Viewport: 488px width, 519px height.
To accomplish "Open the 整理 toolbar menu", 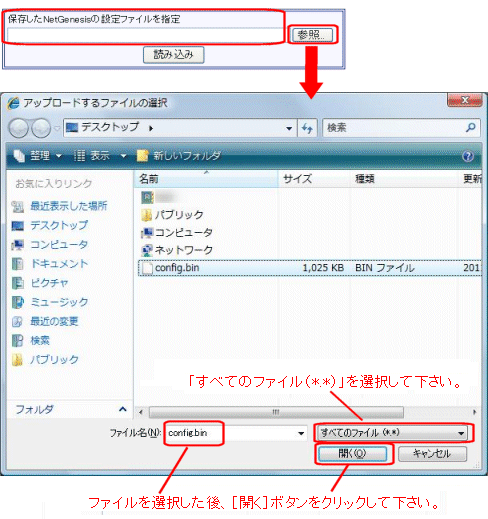I will (x=38, y=156).
